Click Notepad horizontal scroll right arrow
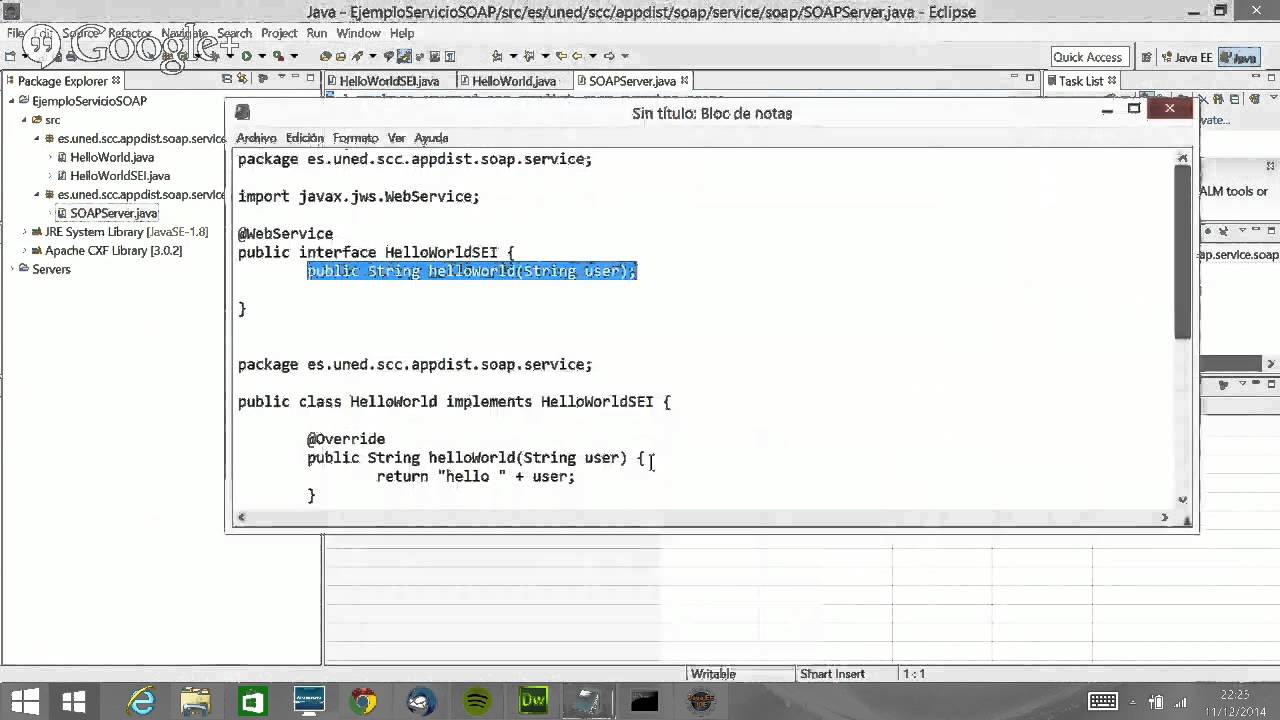1280x720 pixels. pos(1164,517)
